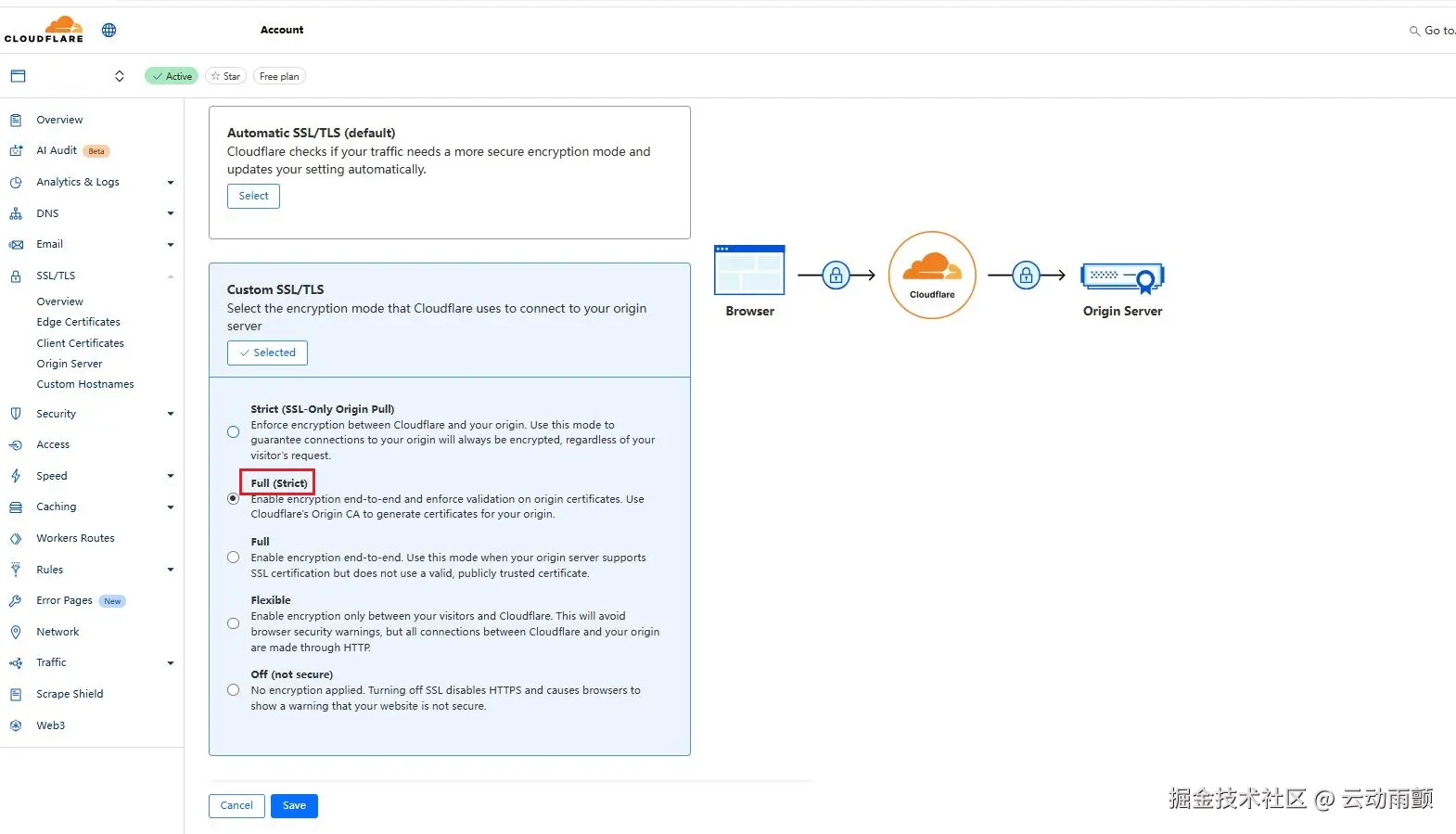Screen dimensions: 1456x834
Task: Open the Web3 page
Action: [51, 725]
